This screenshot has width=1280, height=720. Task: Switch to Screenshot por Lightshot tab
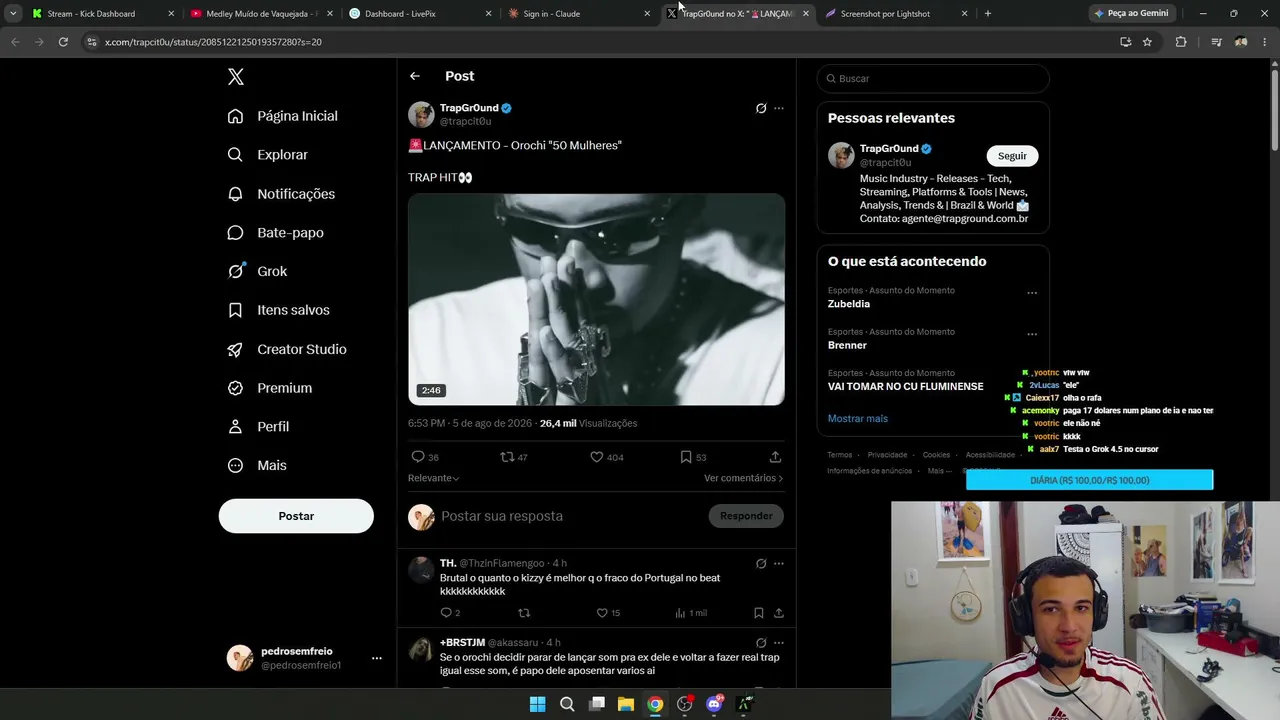897,14
